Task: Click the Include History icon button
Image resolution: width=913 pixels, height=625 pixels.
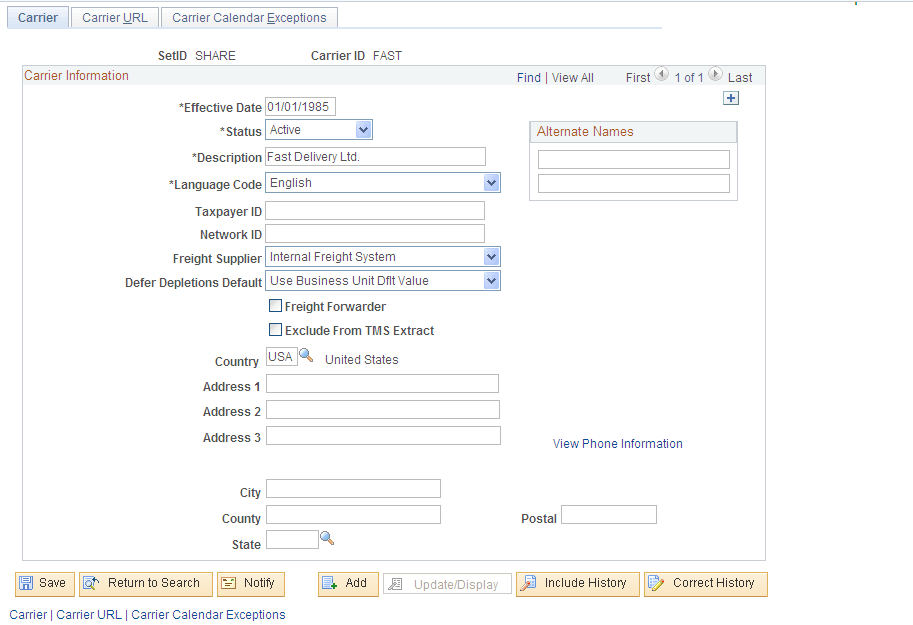Action: pyautogui.click(x=529, y=583)
